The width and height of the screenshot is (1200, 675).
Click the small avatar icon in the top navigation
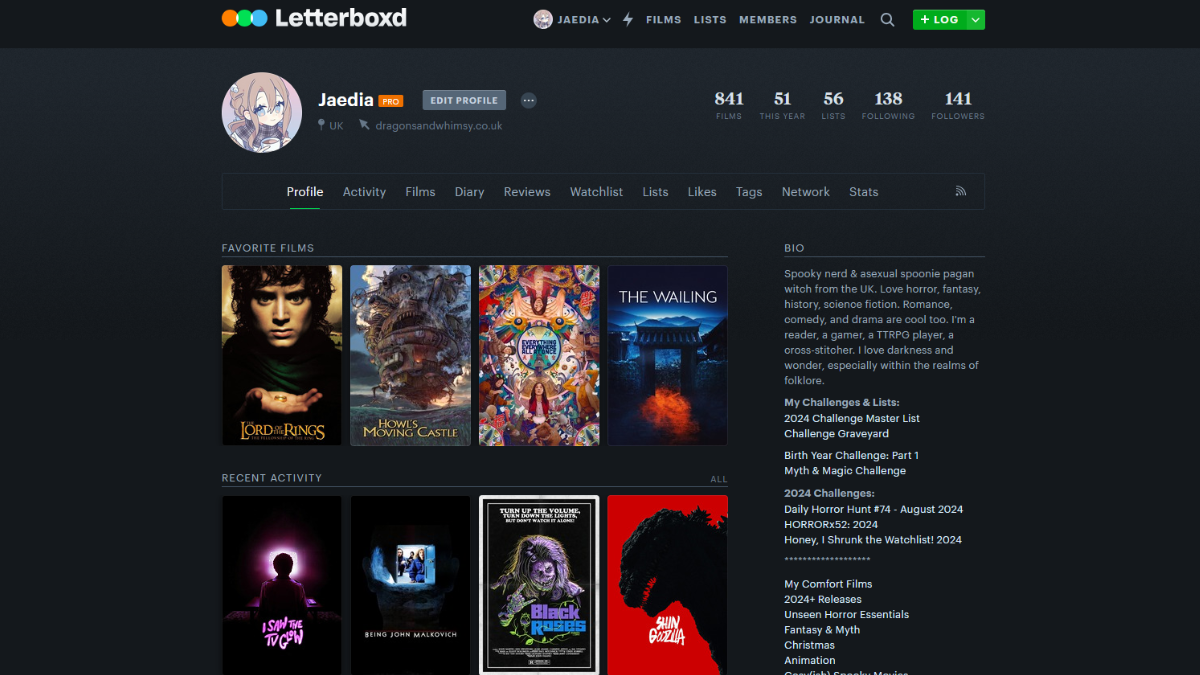(543, 19)
